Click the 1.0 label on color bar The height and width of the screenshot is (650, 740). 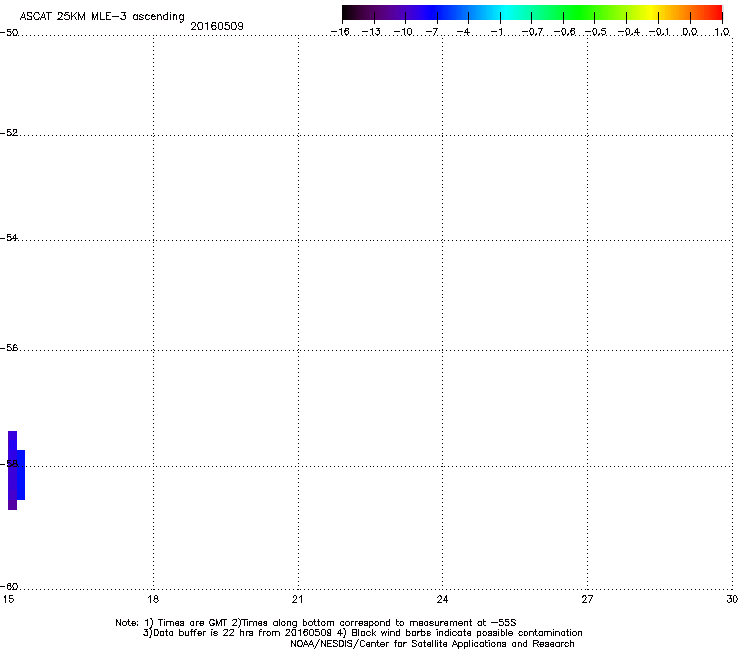coord(722,32)
